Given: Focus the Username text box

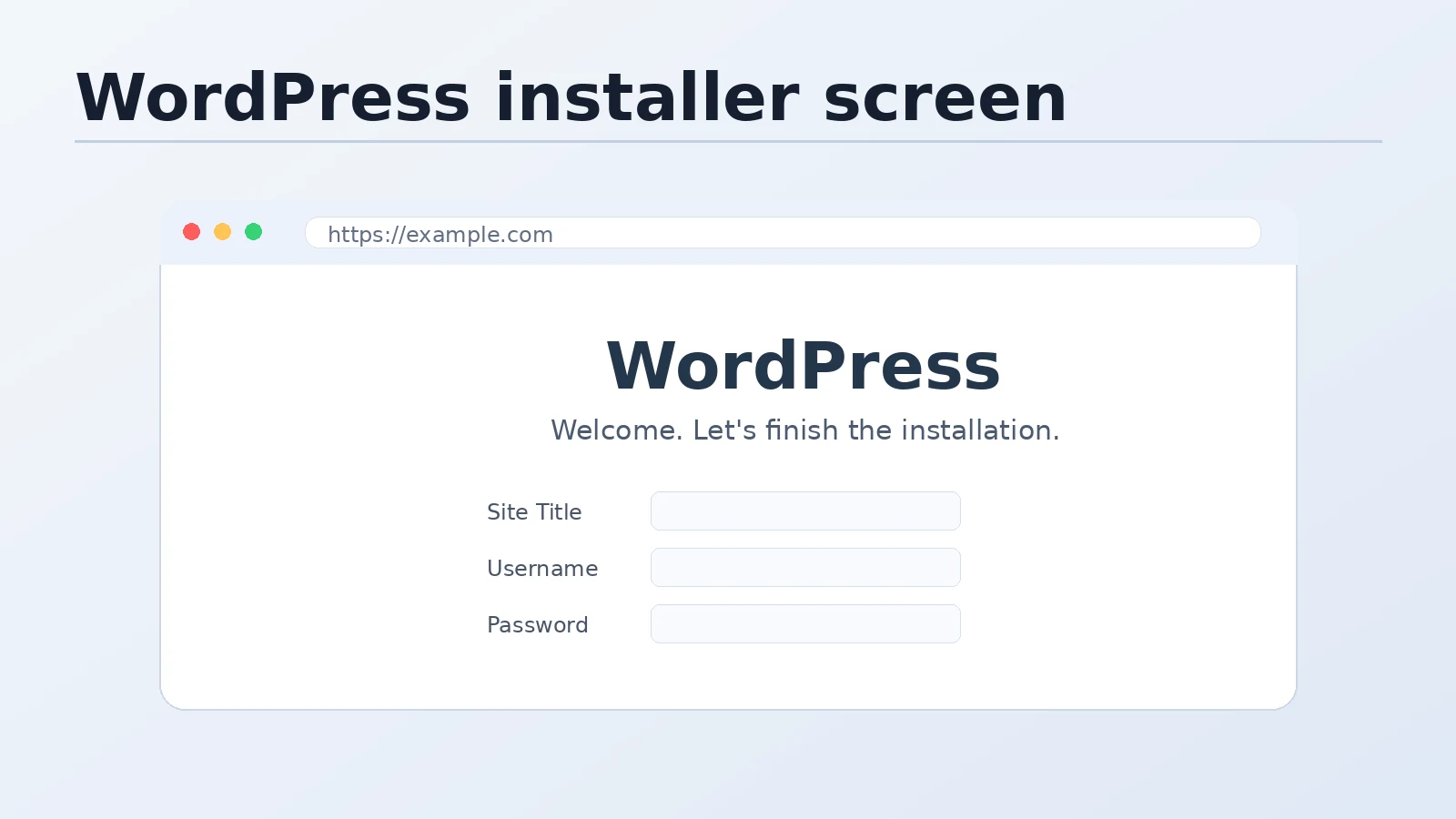Looking at the screenshot, I should pos(805,567).
